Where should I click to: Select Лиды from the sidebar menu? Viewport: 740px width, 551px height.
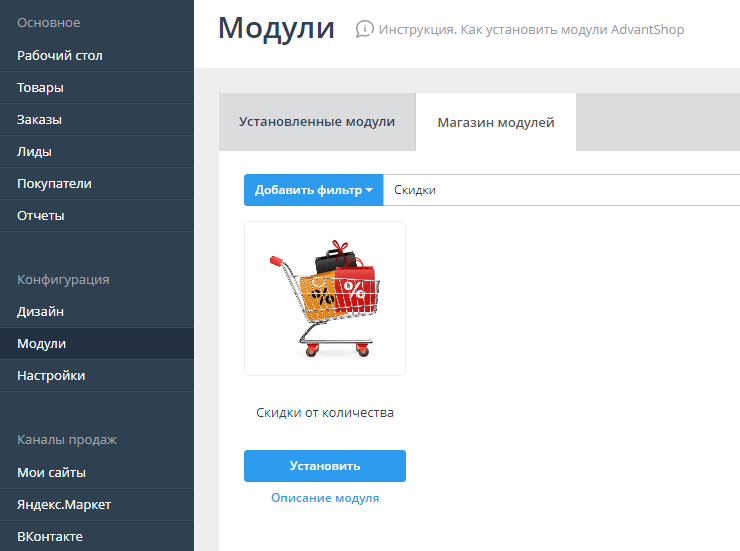[x=35, y=152]
